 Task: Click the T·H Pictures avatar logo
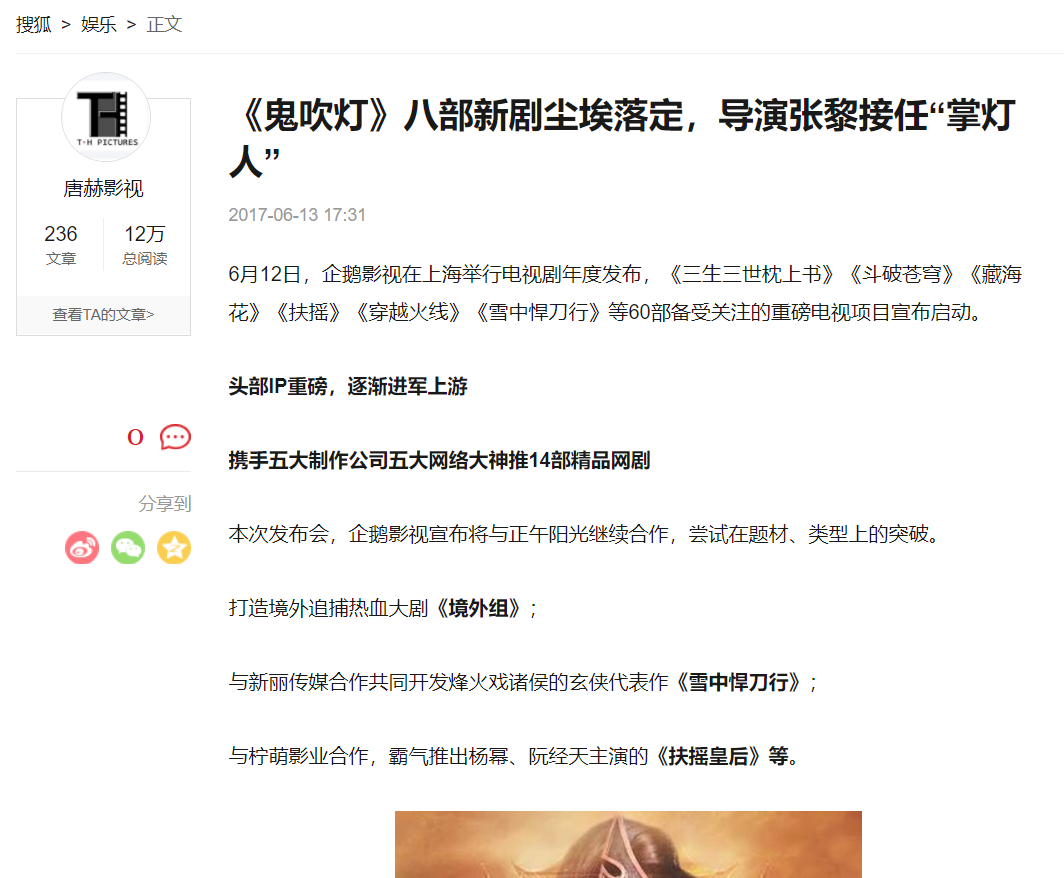[105, 117]
